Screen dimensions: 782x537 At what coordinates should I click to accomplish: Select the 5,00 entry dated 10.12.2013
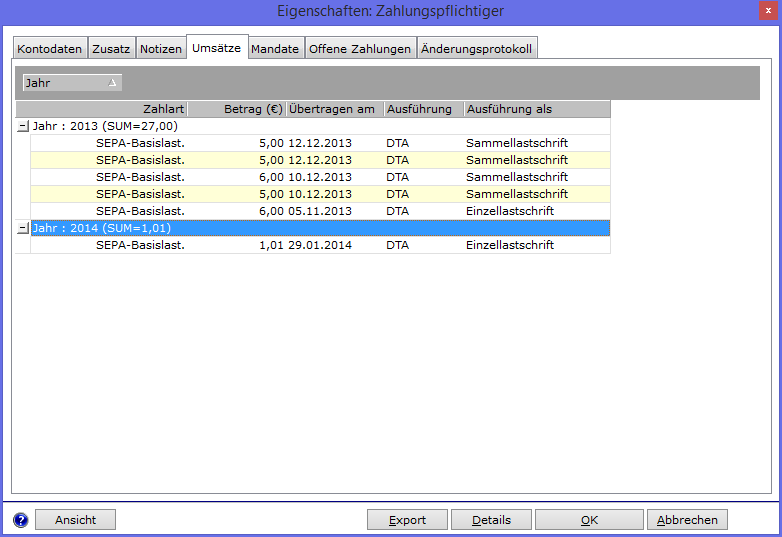coord(320,194)
